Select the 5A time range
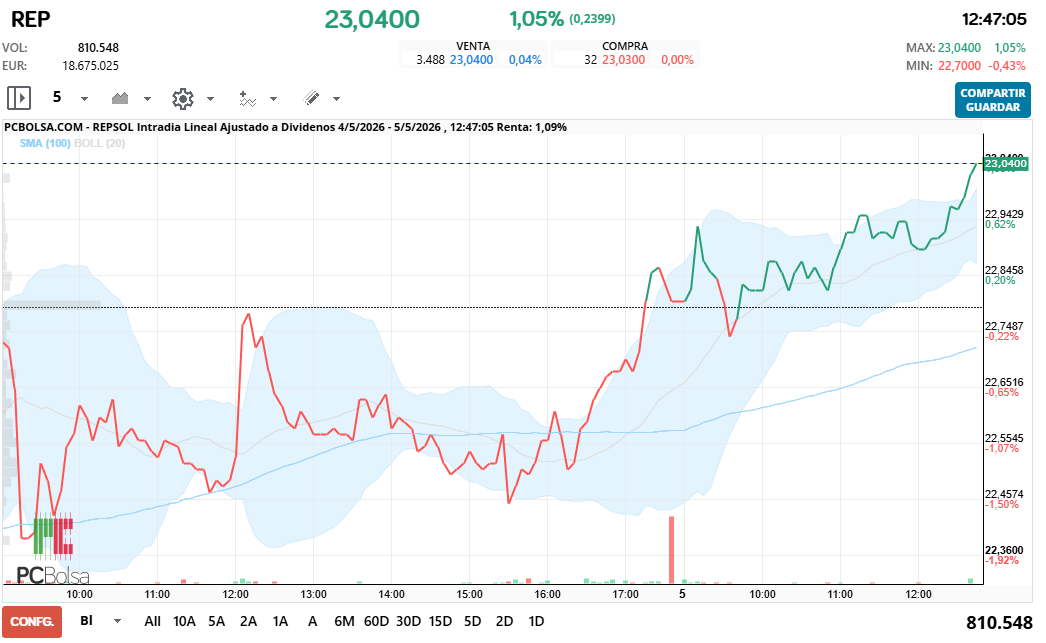Viewport: 1046px width, 643px height. point(216,621)
